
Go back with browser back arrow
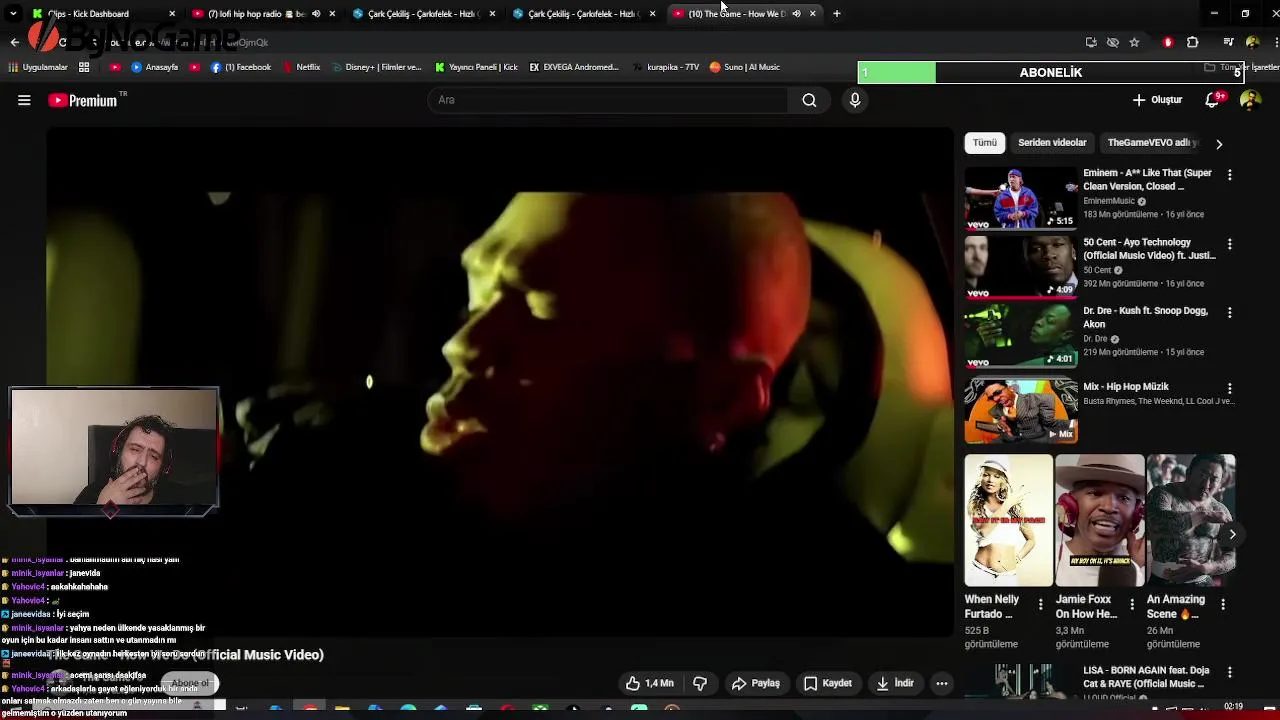[14, 42]
